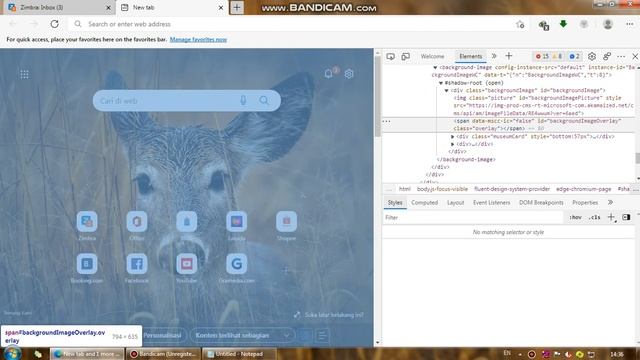Switch to Computed tab
The height and width of the screenshot is (360, 640).
point(424,202)
